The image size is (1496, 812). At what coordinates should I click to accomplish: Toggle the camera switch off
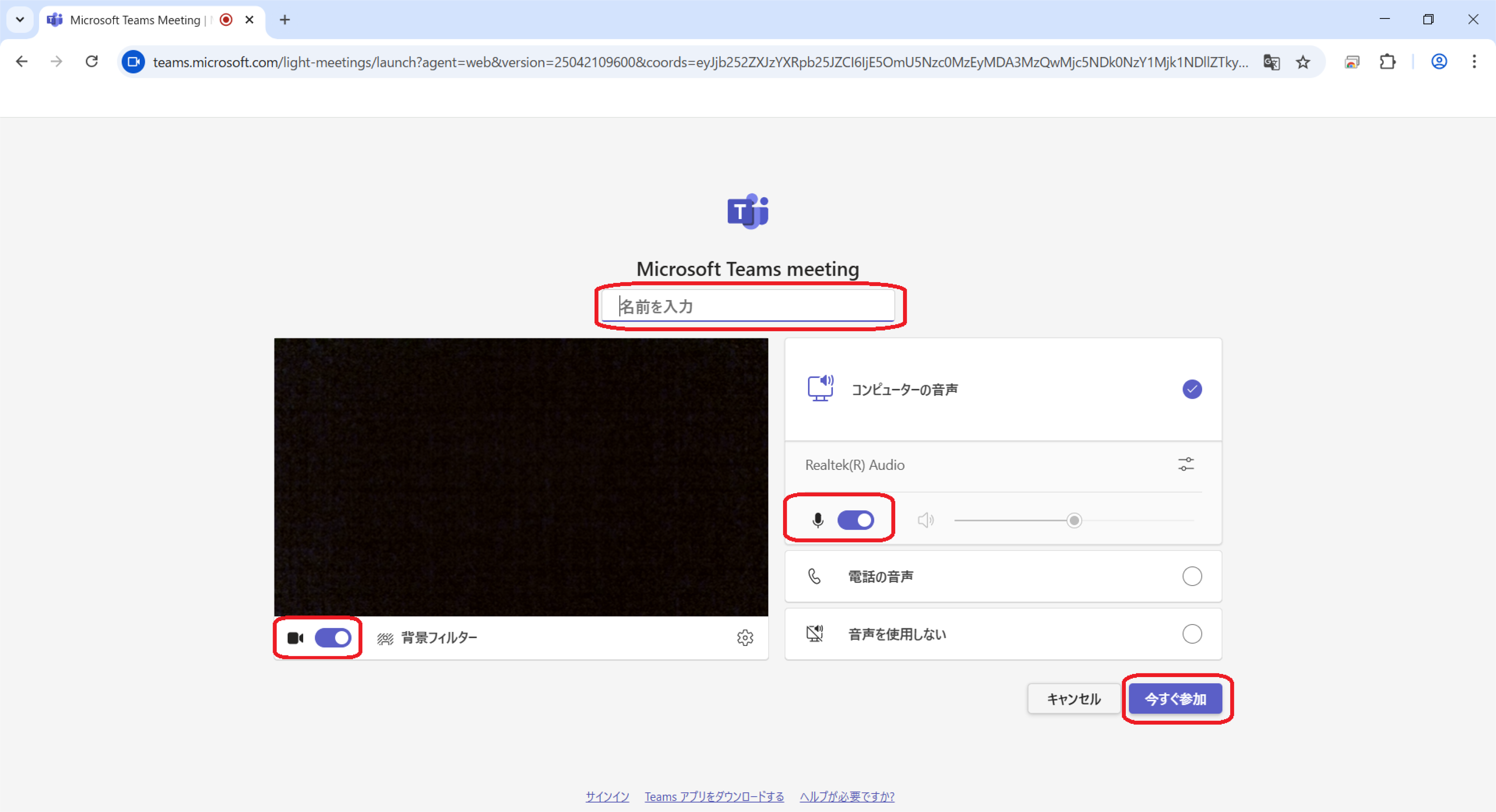pos(333,638)
